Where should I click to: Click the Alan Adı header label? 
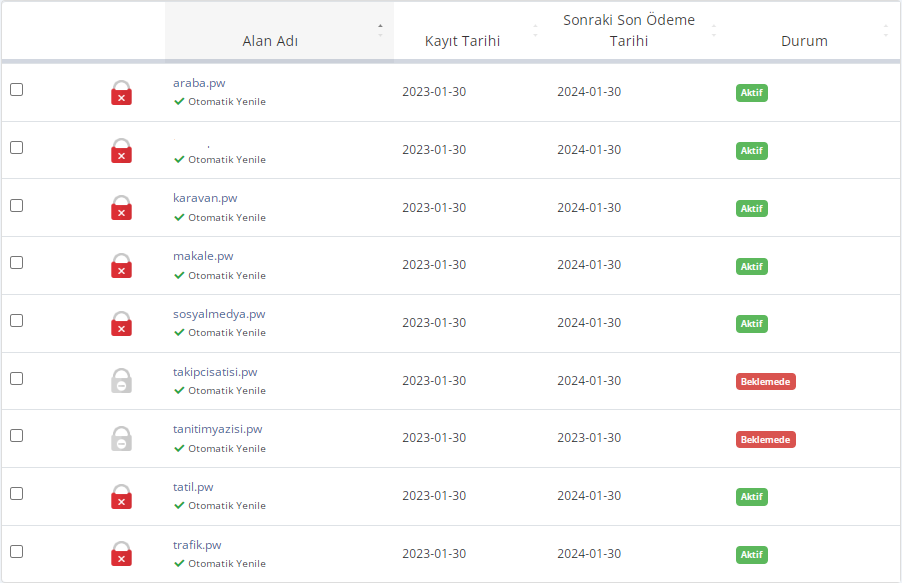(270, 41)
